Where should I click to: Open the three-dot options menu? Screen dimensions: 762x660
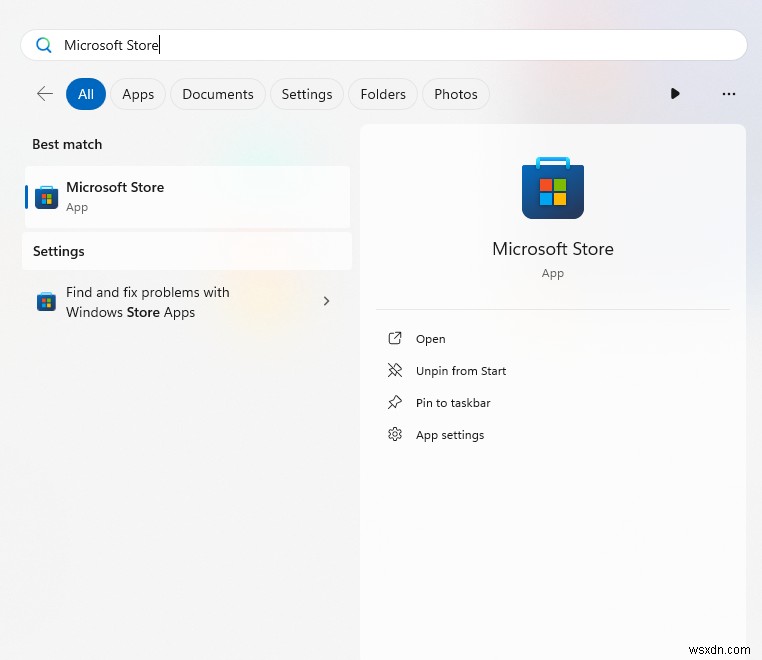pos(728,94)
